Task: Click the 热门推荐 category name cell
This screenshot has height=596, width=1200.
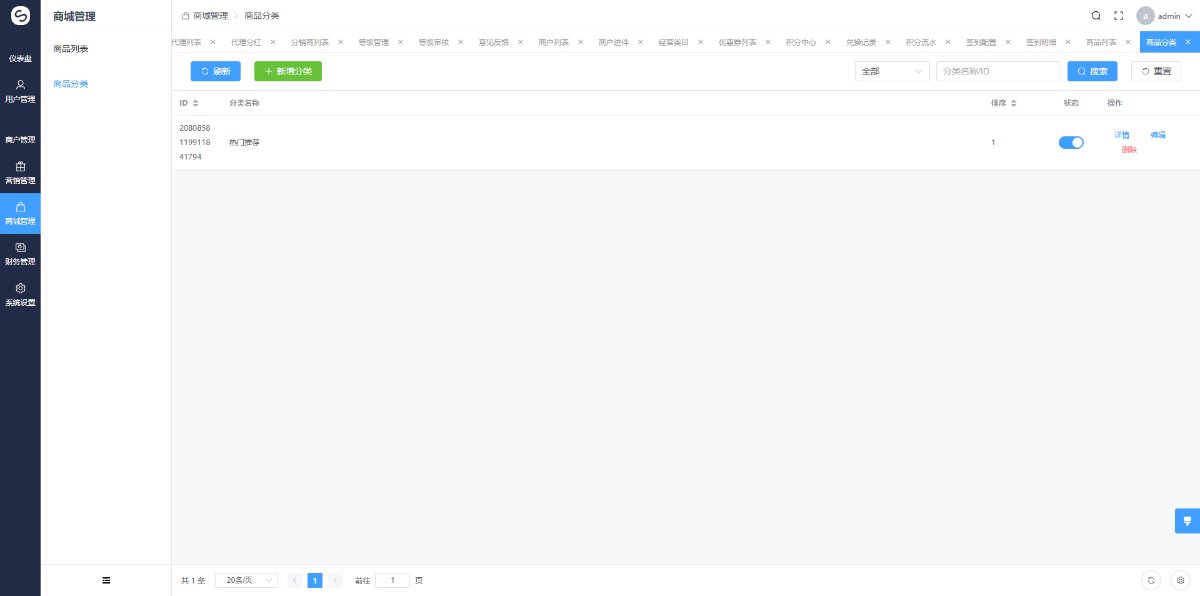Action: click(x=244, y=143)
